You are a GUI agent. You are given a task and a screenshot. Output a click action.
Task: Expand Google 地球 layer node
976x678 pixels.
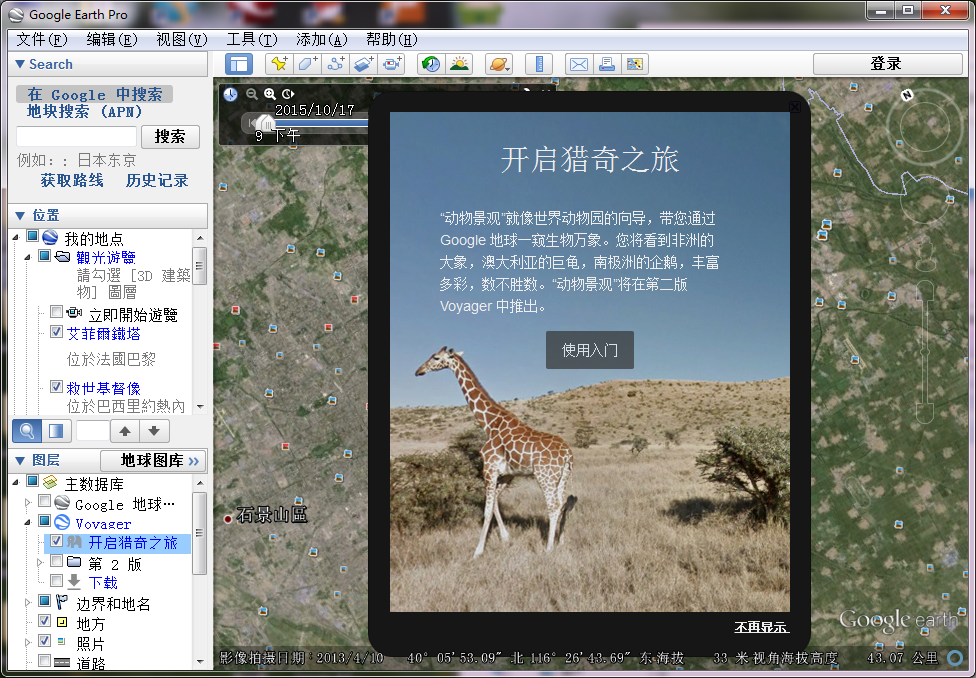point(27,502)
